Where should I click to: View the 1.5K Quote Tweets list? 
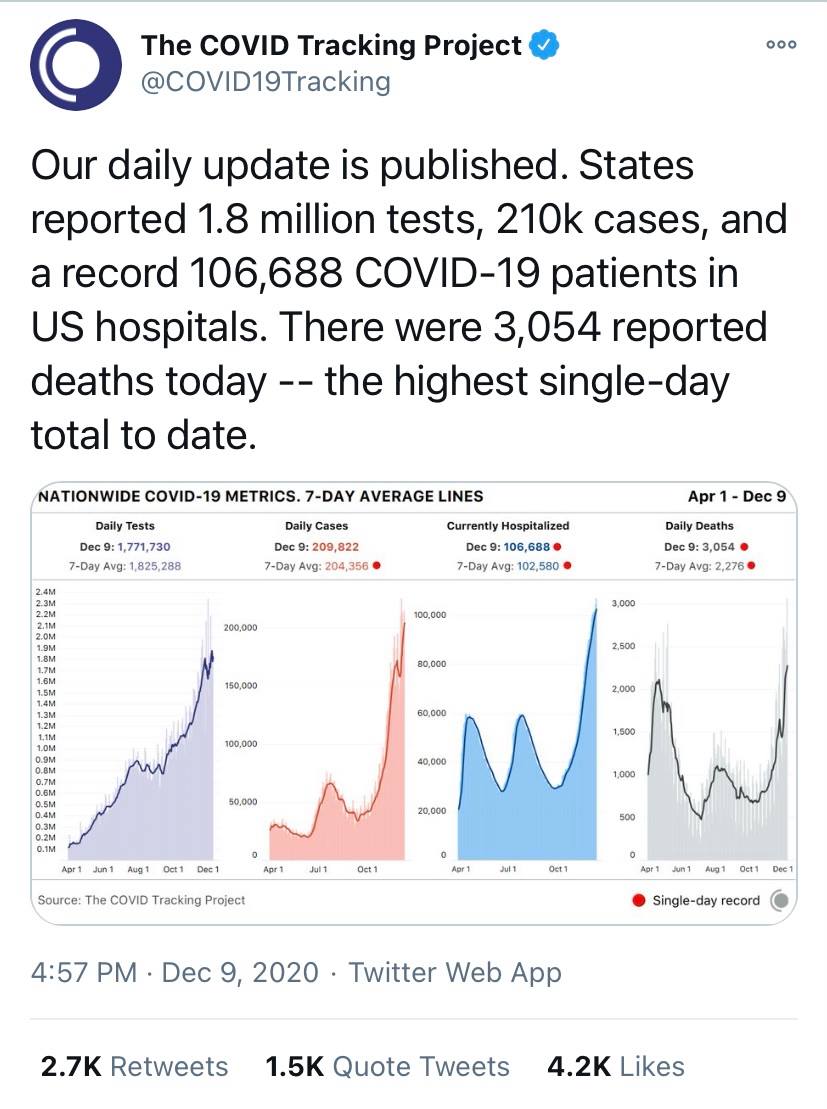pos(387,1066)
